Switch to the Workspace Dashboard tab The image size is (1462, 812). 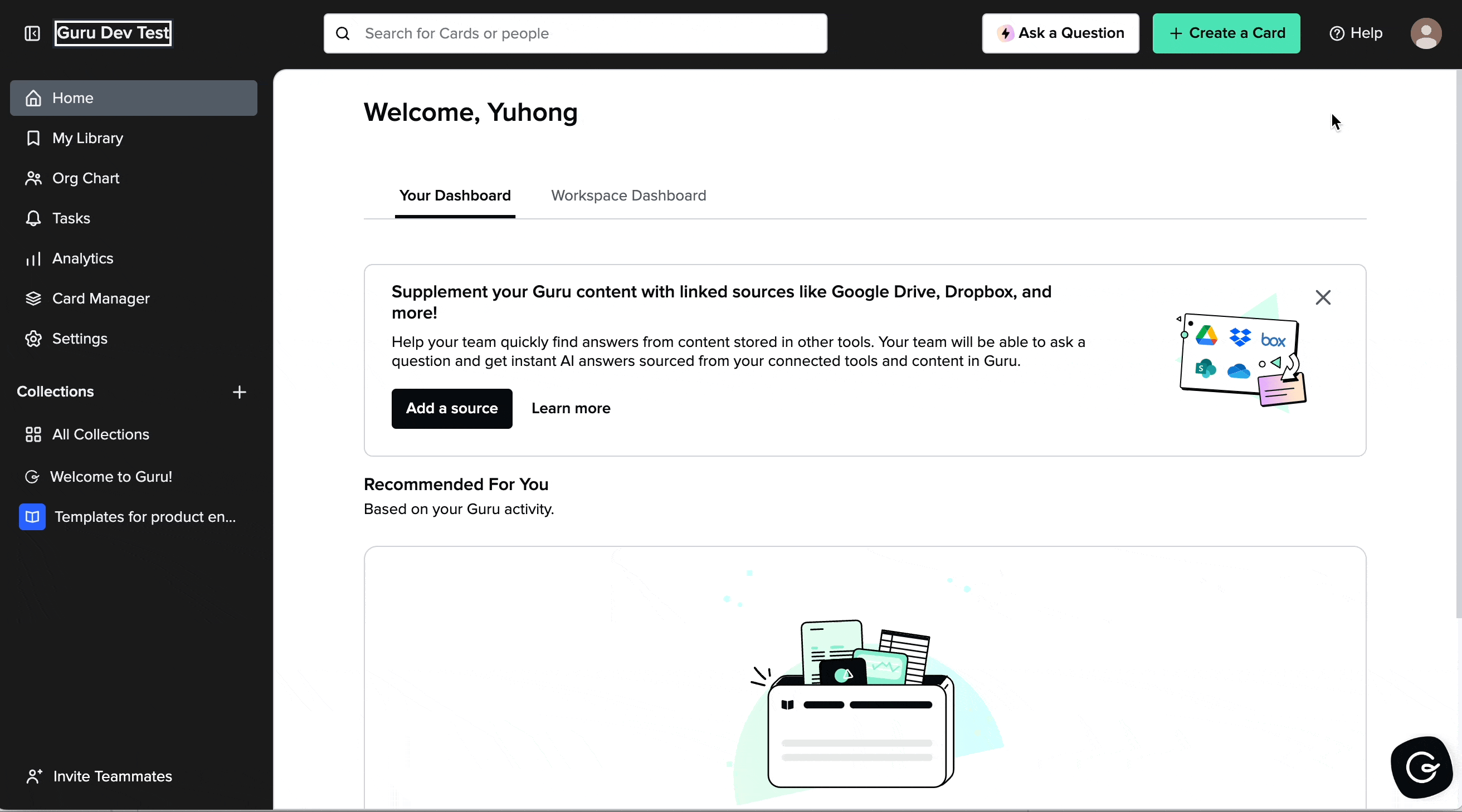pyautogui.click(x=627, y=195)
